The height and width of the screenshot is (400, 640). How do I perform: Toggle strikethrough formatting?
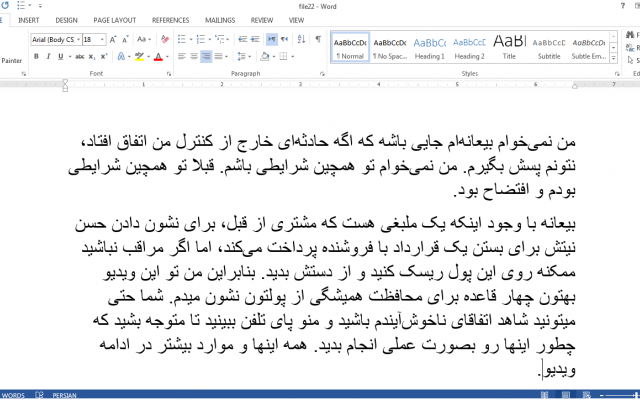80,56
